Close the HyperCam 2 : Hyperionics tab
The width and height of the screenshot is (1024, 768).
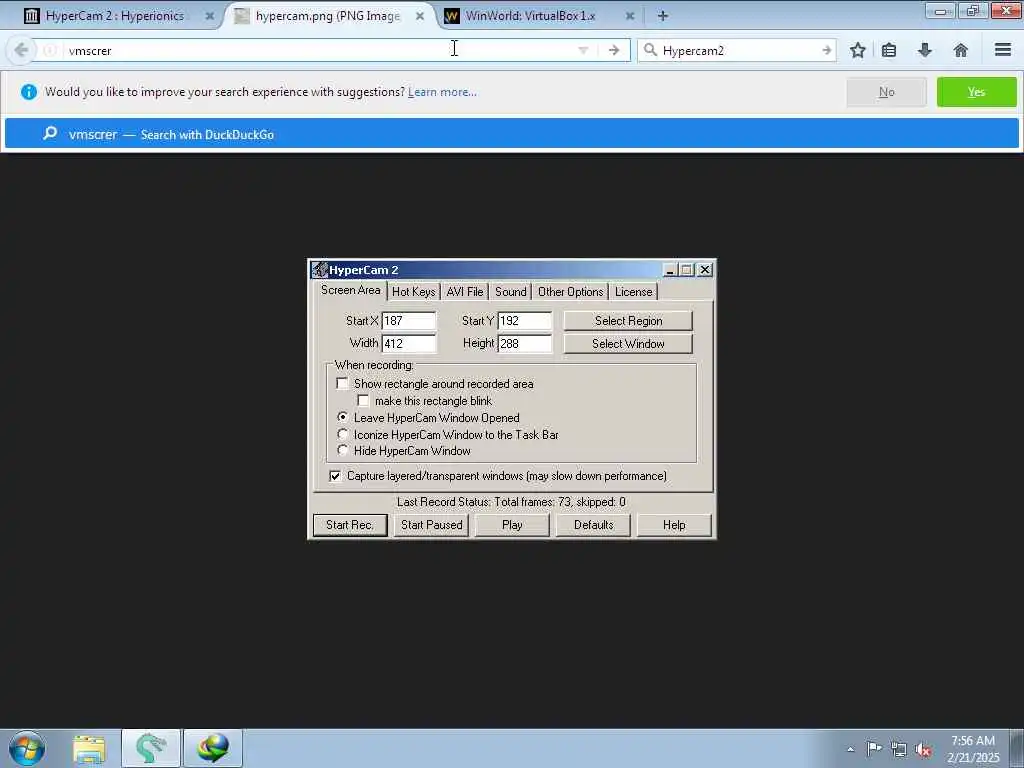click(x=210, y=16)
